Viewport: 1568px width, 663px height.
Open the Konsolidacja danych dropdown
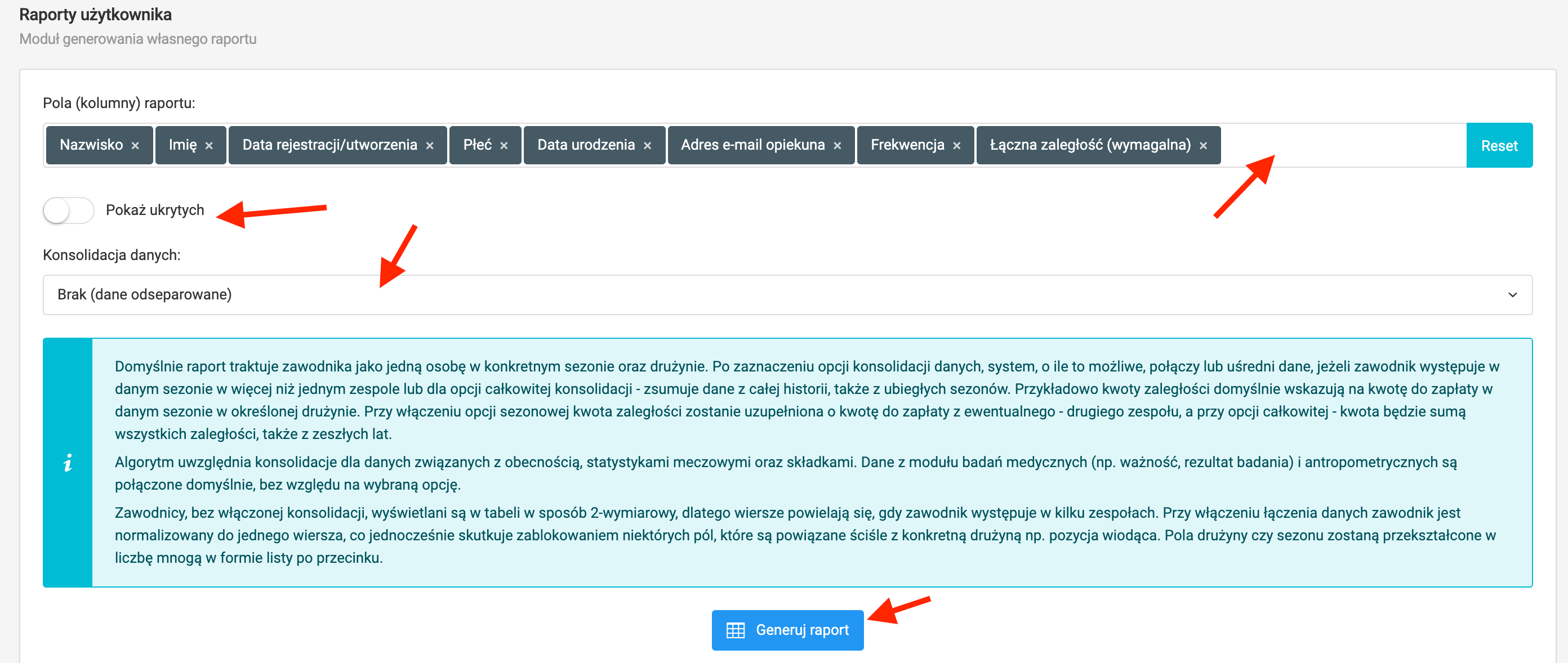786,295
